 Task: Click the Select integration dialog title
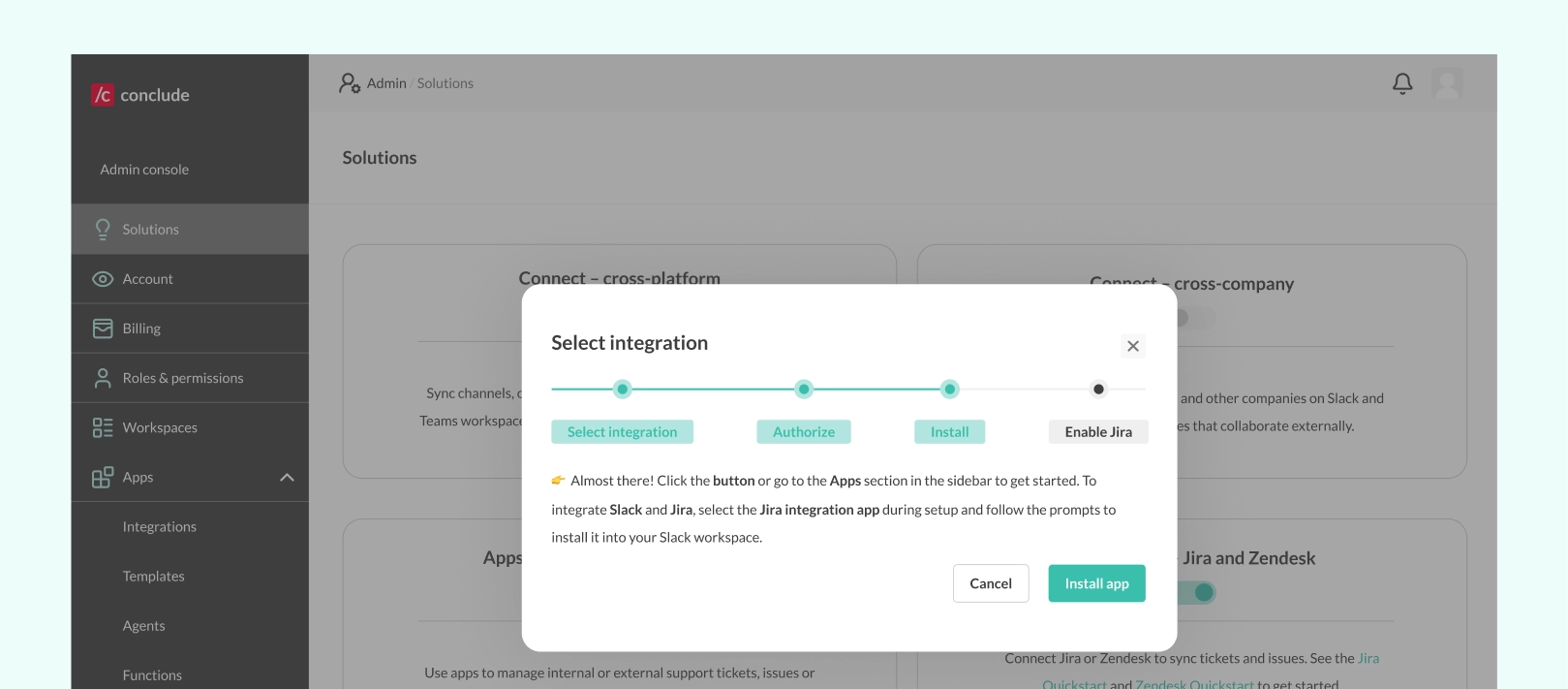pos(630,342)
